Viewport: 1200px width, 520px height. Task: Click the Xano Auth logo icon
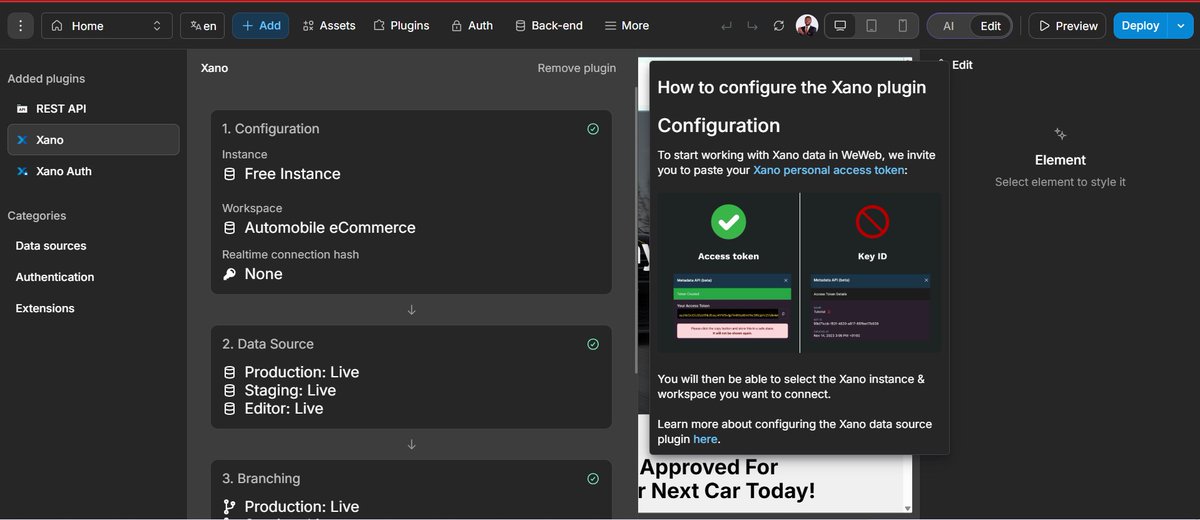(22, 171)
